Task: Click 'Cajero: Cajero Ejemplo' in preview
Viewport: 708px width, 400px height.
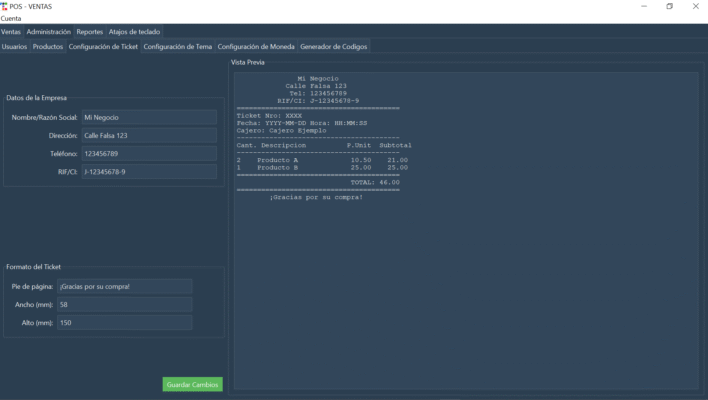Action: pos(281,130)
